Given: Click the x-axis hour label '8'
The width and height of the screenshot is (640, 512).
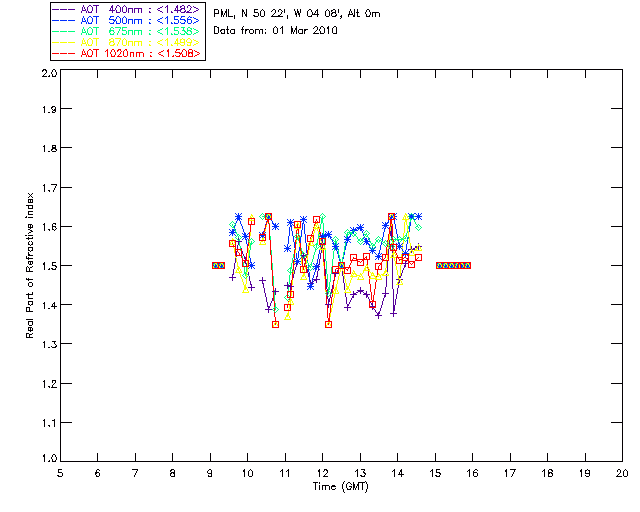Looking at the screenshot, I should tap(173, 473).
